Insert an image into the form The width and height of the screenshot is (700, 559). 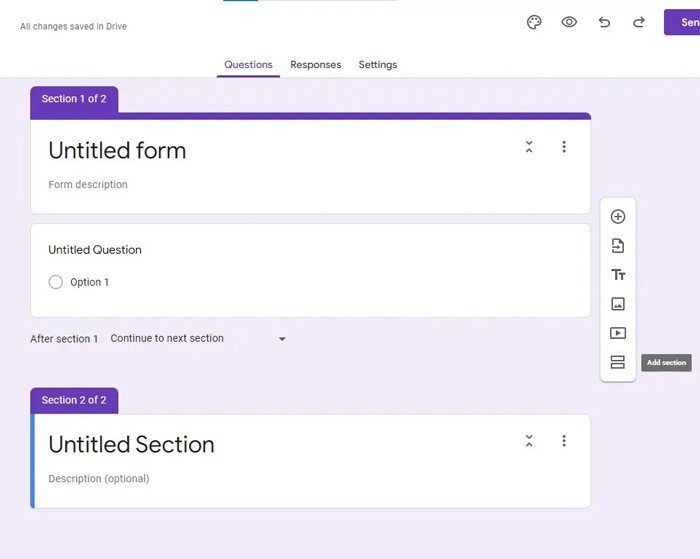tap(618, 304)
